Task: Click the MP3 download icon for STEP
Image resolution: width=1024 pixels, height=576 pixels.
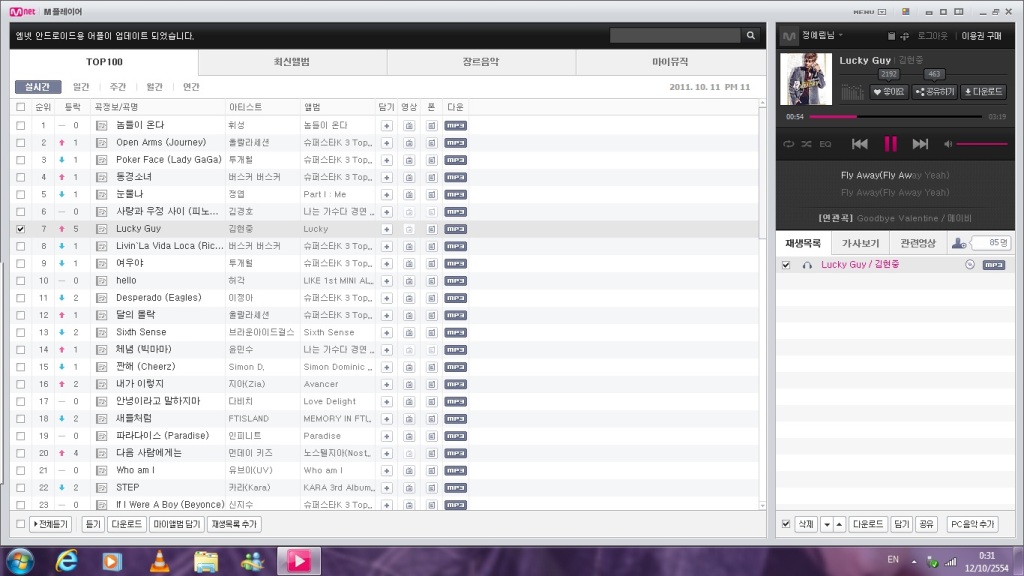Action: [455, 488]
